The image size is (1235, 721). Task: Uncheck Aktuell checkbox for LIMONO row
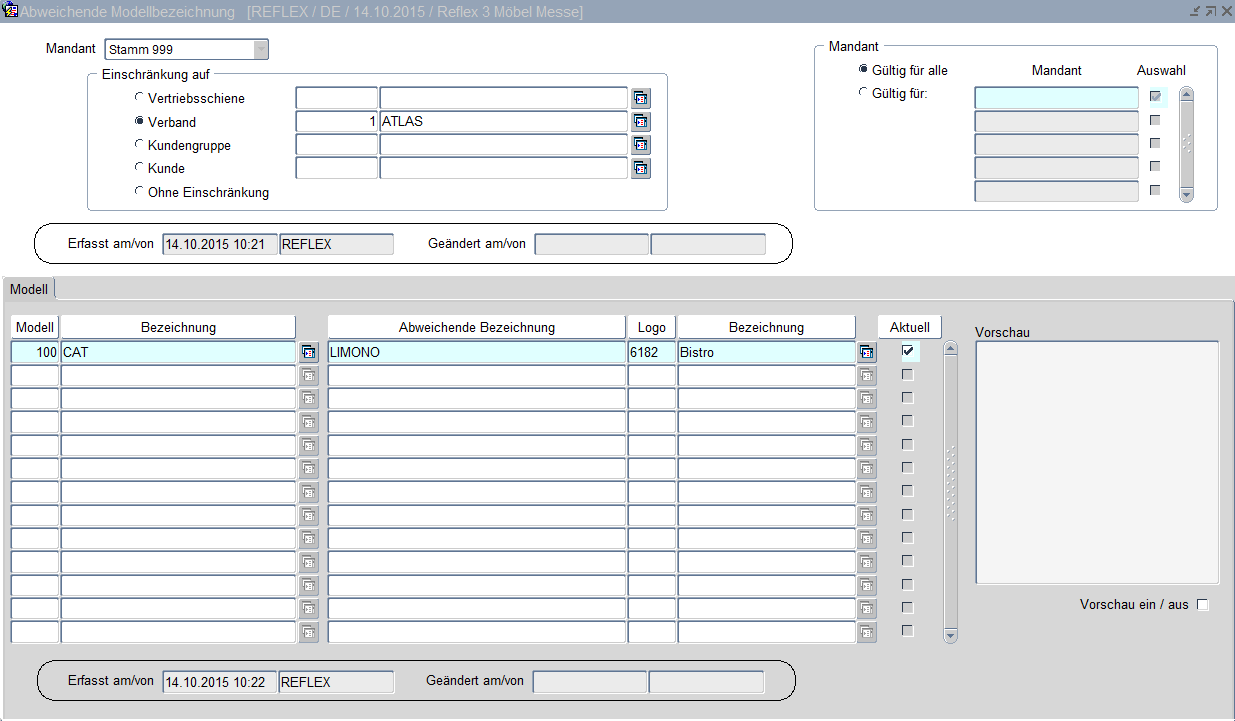click(908, 351)
